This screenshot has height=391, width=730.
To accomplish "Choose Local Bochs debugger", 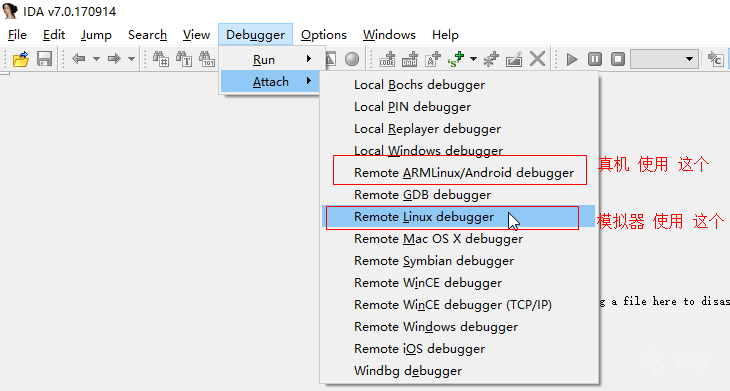I will [x=459, y=85].
